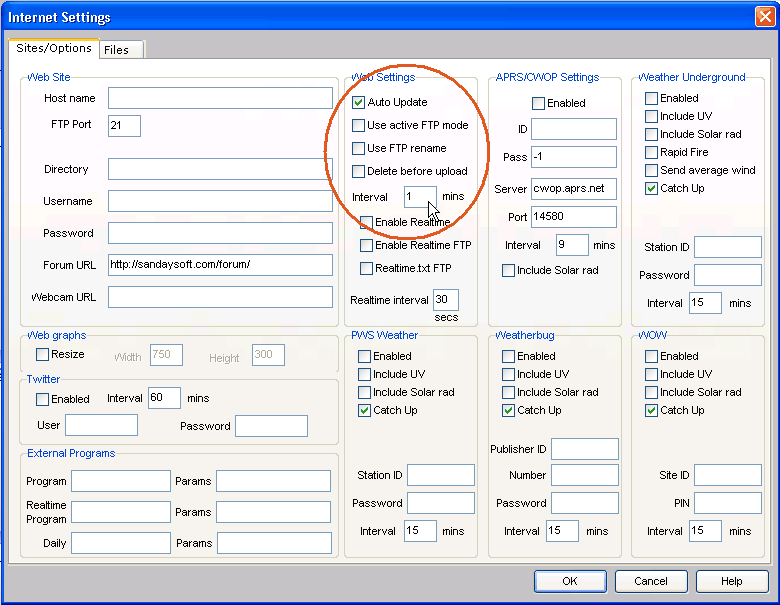Uncheck the Auto Update checkbox
The image size is (780, 605).
(358, 102)
